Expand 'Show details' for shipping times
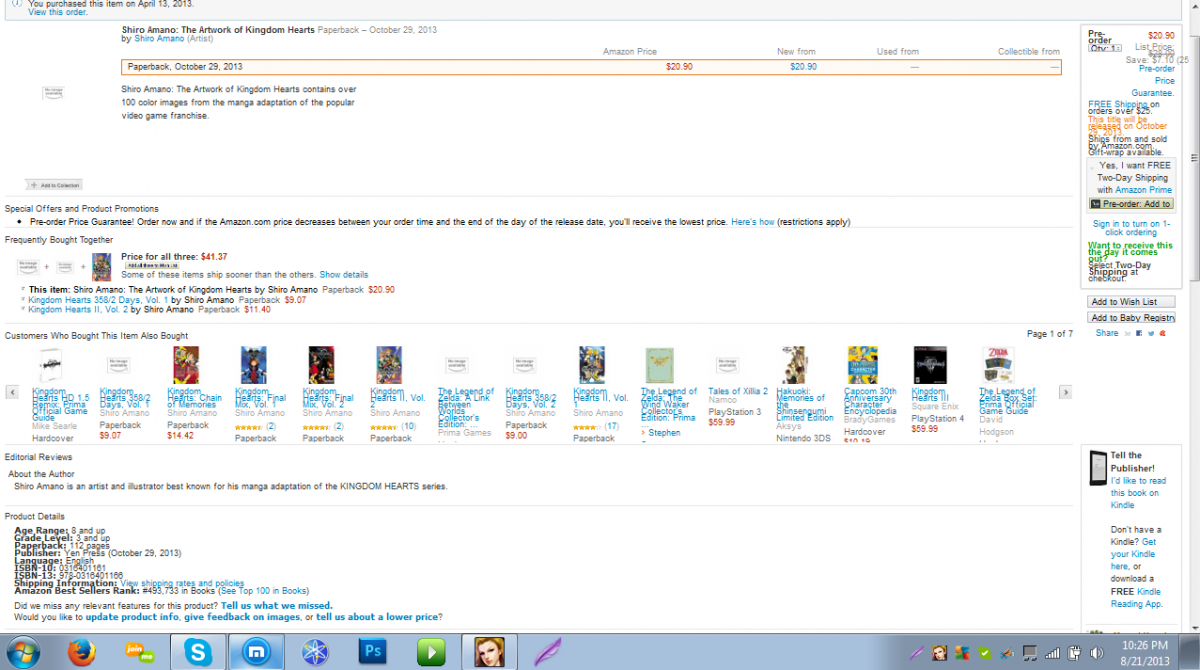1200x670 pixels. pyautogui.click(x=343, y=274)
